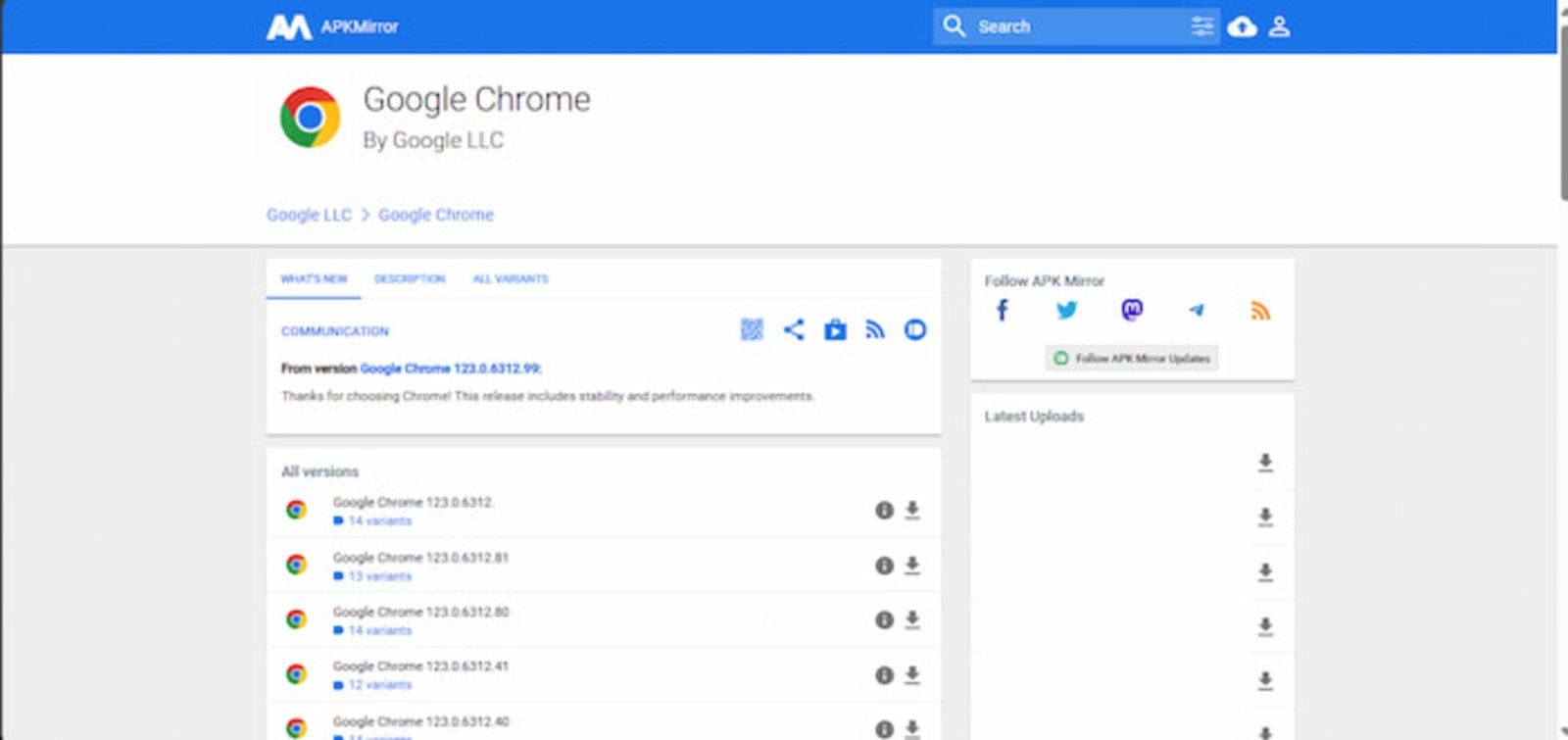The image size is (1568, 740).
Task: Click the cloud upload icon
Action: 1242,26
